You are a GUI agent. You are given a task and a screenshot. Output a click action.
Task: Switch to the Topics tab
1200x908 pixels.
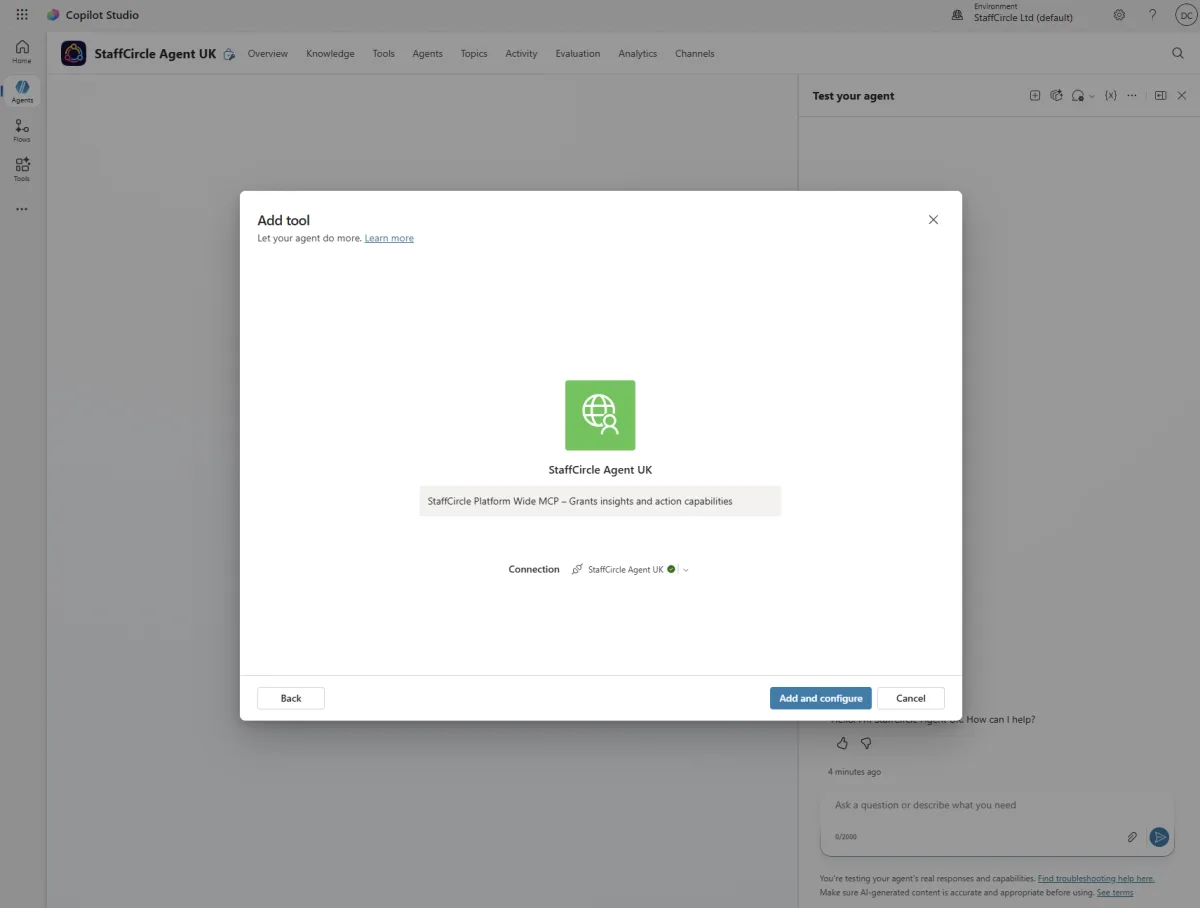pos(474,54)
